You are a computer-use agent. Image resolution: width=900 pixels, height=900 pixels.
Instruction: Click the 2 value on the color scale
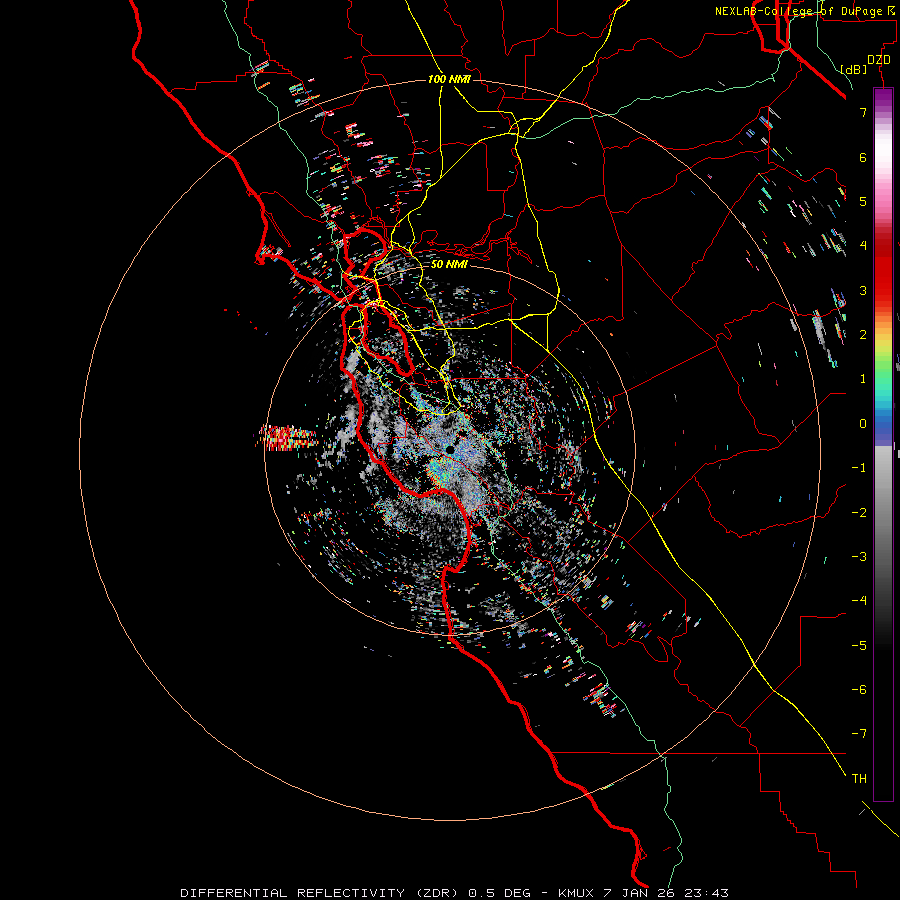(863, 335)
